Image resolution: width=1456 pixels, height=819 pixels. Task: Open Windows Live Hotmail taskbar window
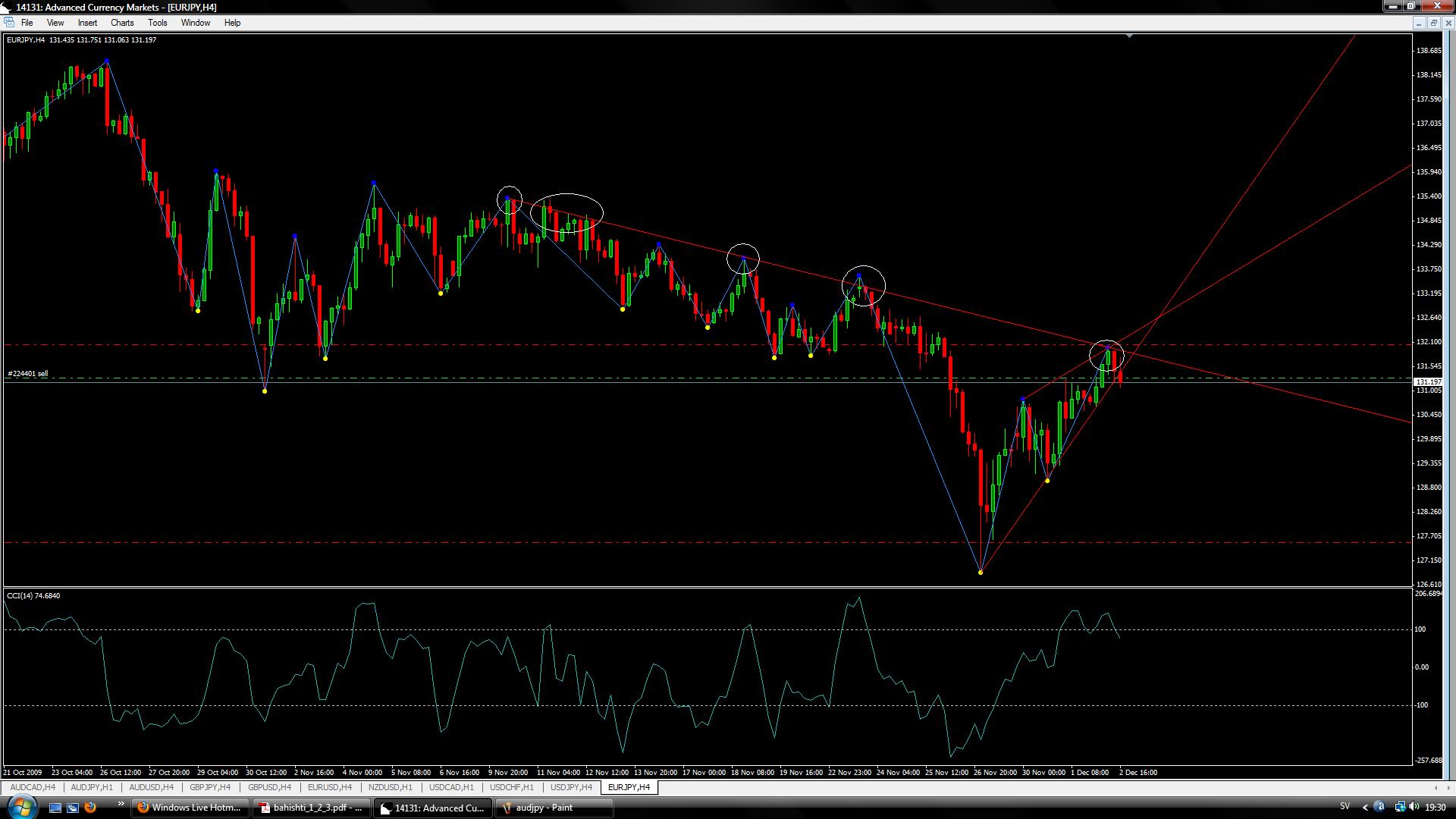coord(190,808)
